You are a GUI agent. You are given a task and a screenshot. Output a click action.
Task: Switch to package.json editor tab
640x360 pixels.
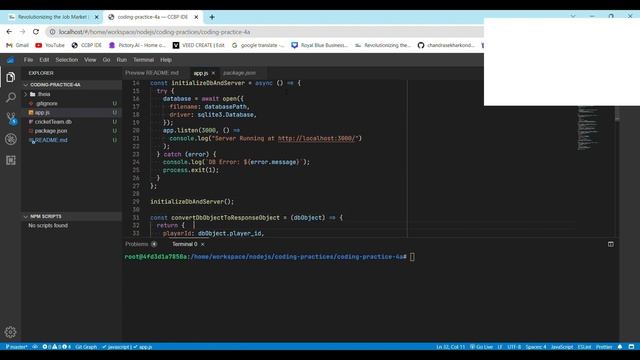click(240, 73)
